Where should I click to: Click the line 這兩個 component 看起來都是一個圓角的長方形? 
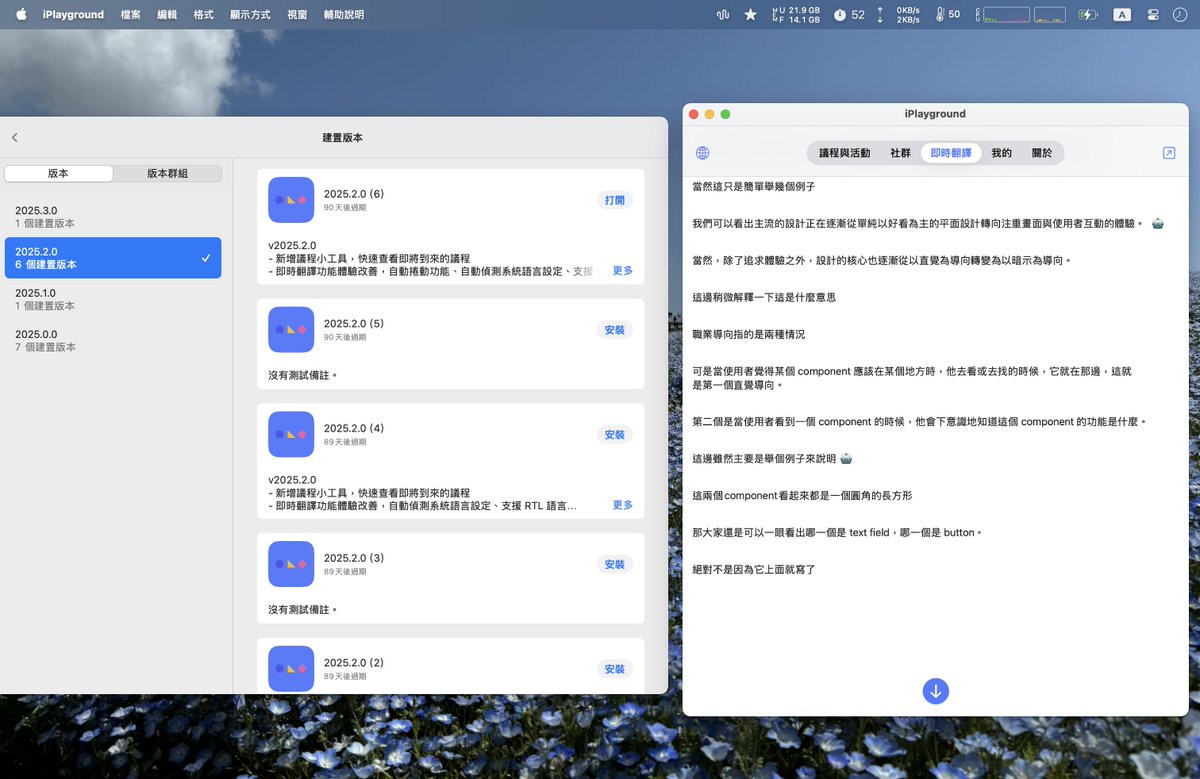pos(802,496)
